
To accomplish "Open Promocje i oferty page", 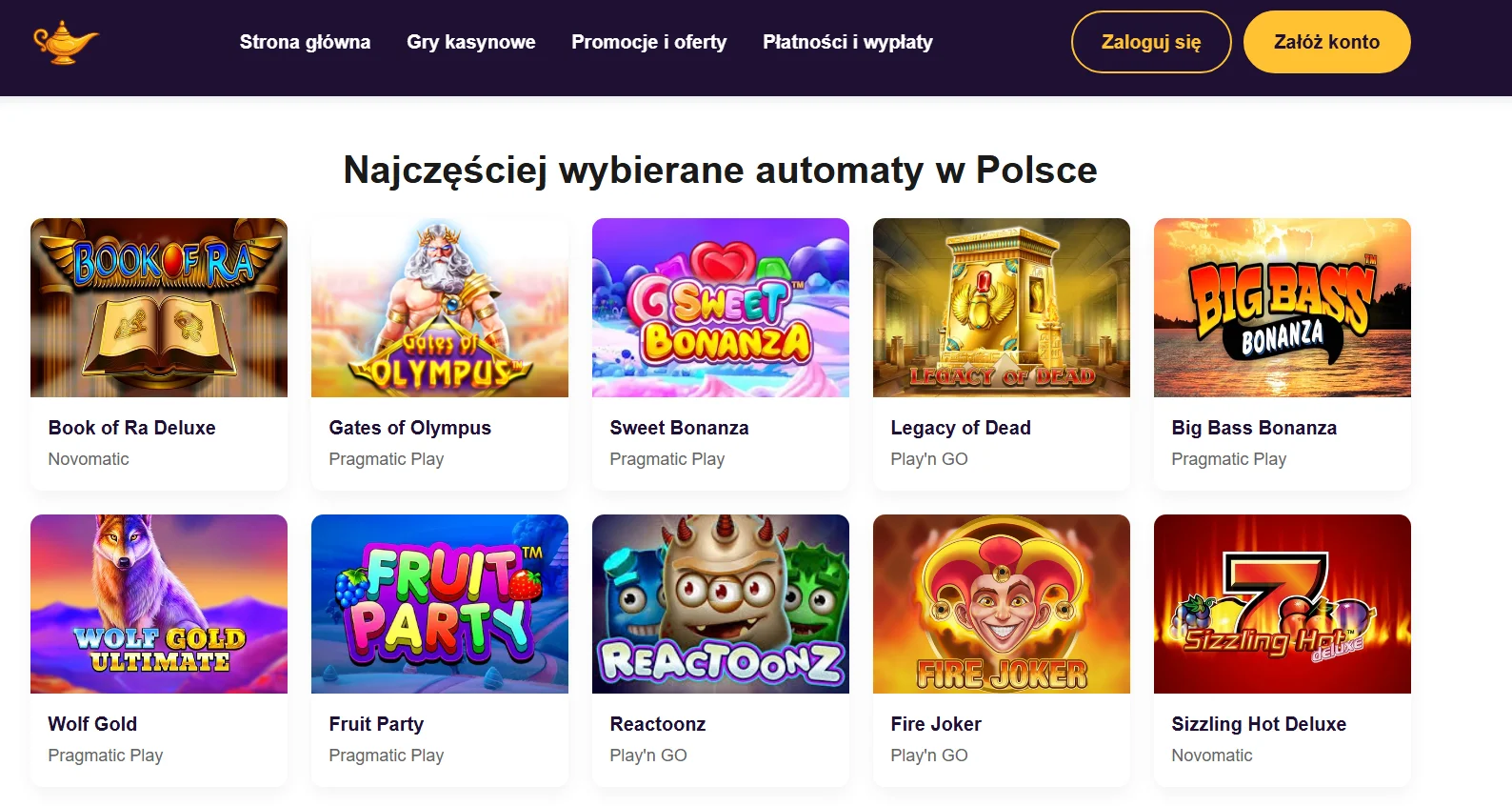I will coord(648,42).
